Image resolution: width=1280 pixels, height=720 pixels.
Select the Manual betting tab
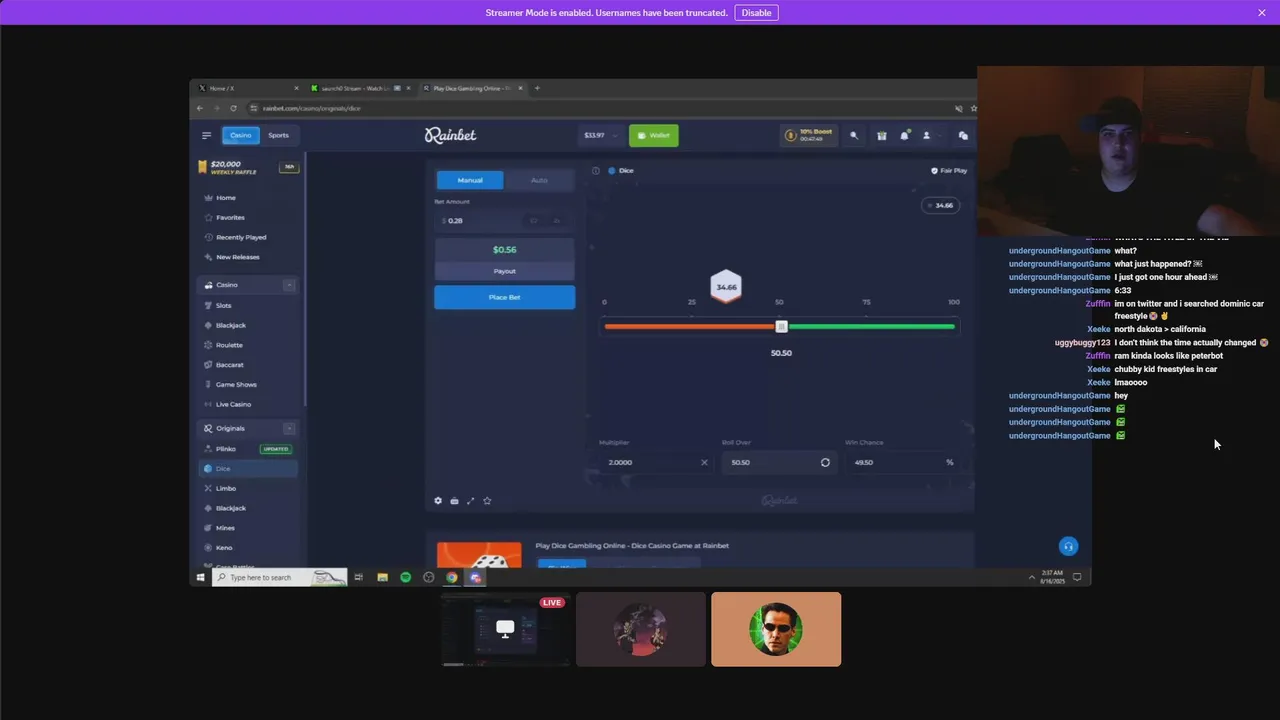[470, 180]
